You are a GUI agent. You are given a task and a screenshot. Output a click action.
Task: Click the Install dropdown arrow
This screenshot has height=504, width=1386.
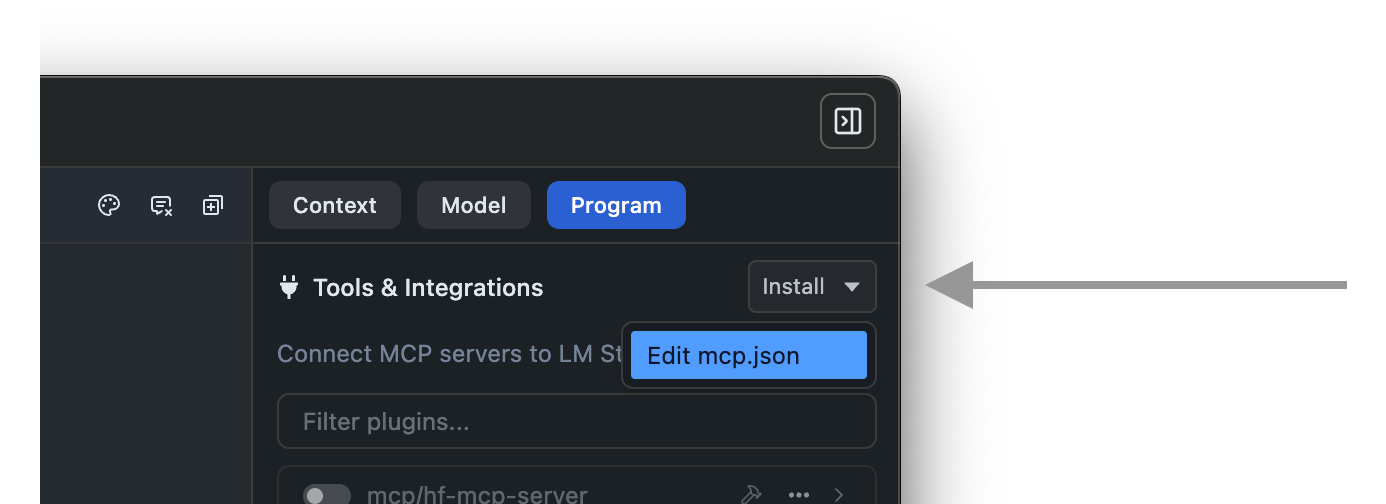click(x=852, y=287)
